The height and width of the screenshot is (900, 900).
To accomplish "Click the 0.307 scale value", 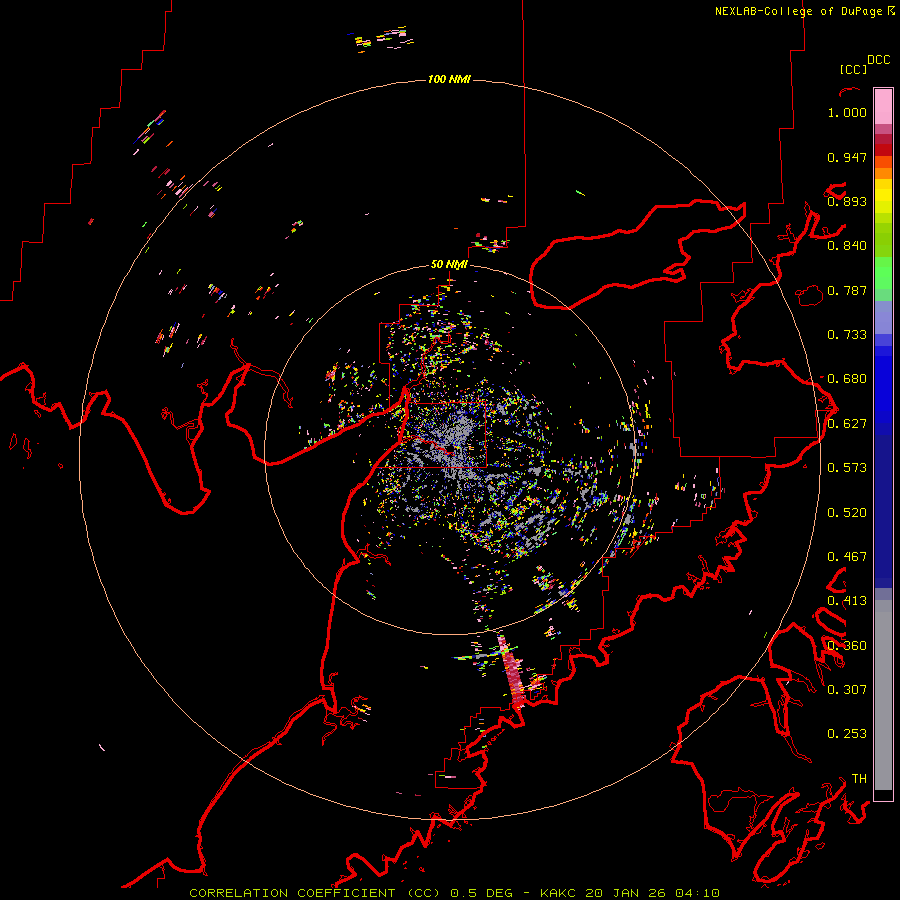I will click(x=847, y=689).
